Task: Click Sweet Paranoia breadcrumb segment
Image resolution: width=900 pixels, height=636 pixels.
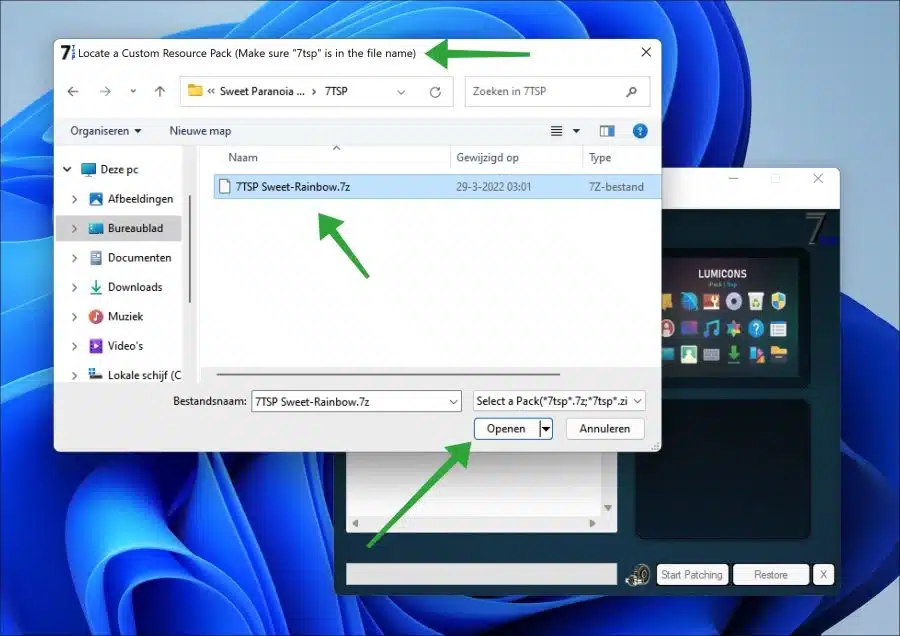Action: point(262,91)
